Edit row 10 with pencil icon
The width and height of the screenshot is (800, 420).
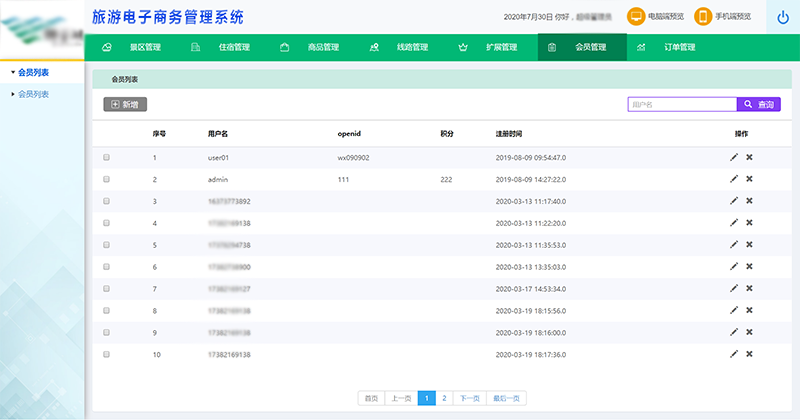click(x=734, y=354)
